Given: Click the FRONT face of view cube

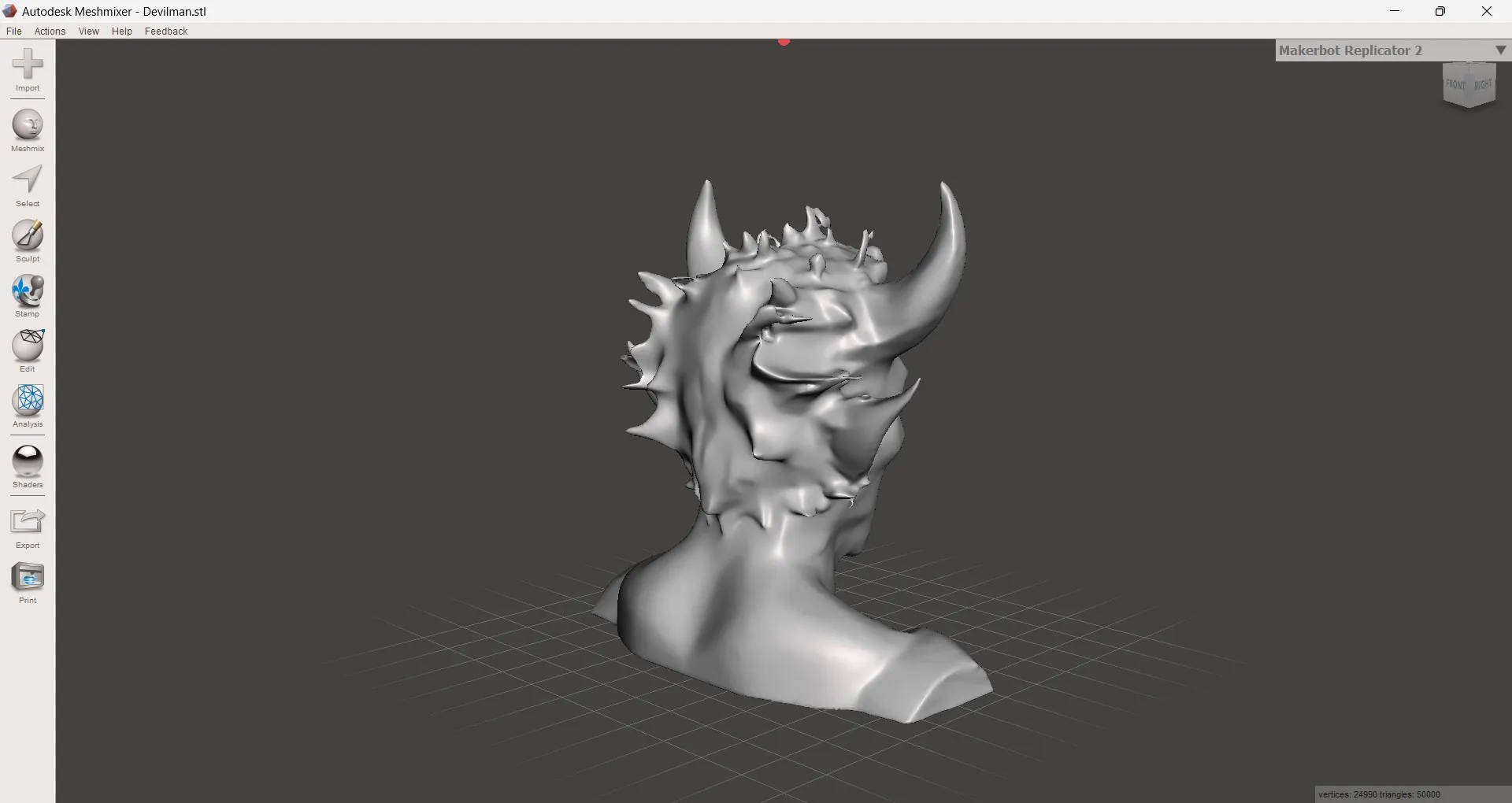Looking at the screenshot, I should pos(1455,84).
